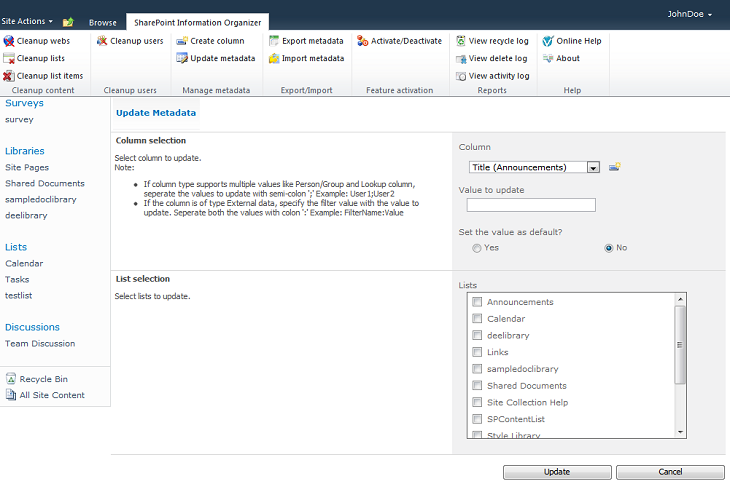This screenshot has height=484, width=730.
Task: Click the Cancel button
Action: click(670, 472)
